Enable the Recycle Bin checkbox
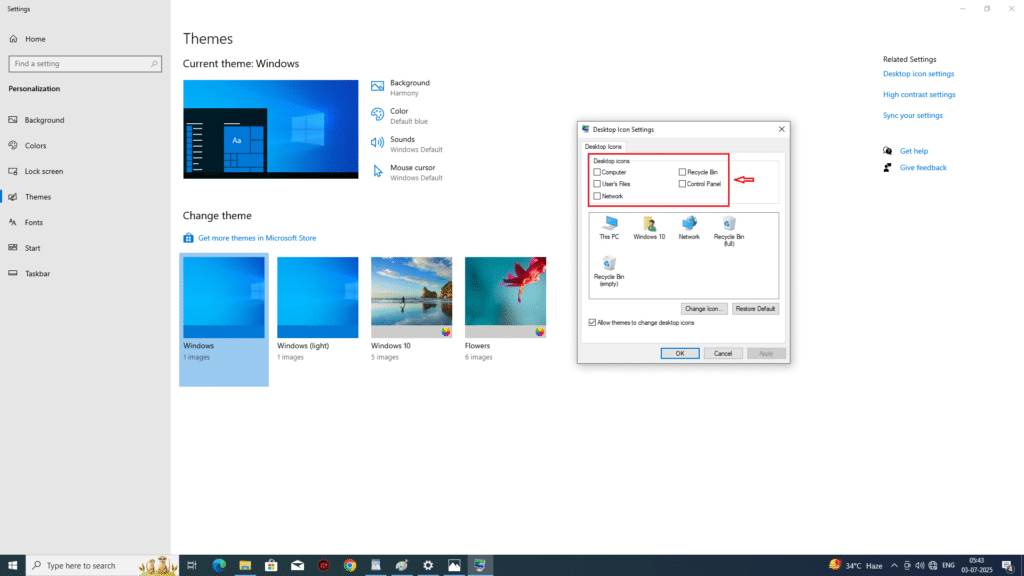The height and width of the screenshot is (576, 1024). pos(682,172)
